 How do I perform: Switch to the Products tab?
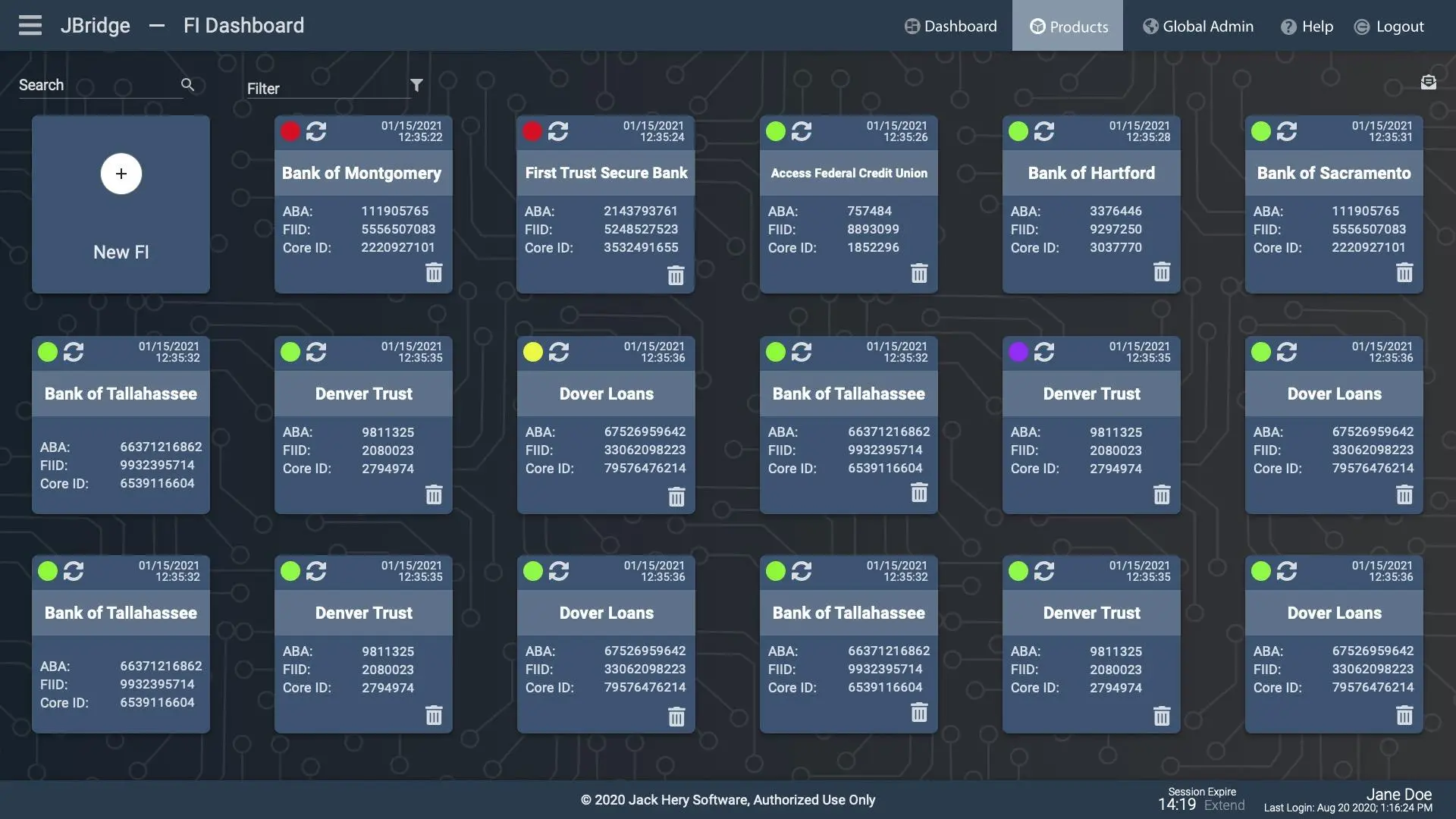(x=1068, y=27)
